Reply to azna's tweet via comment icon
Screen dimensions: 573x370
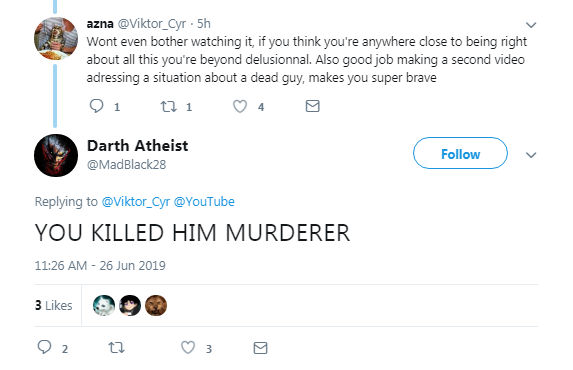pyautogui.click(x=96, y=106)
